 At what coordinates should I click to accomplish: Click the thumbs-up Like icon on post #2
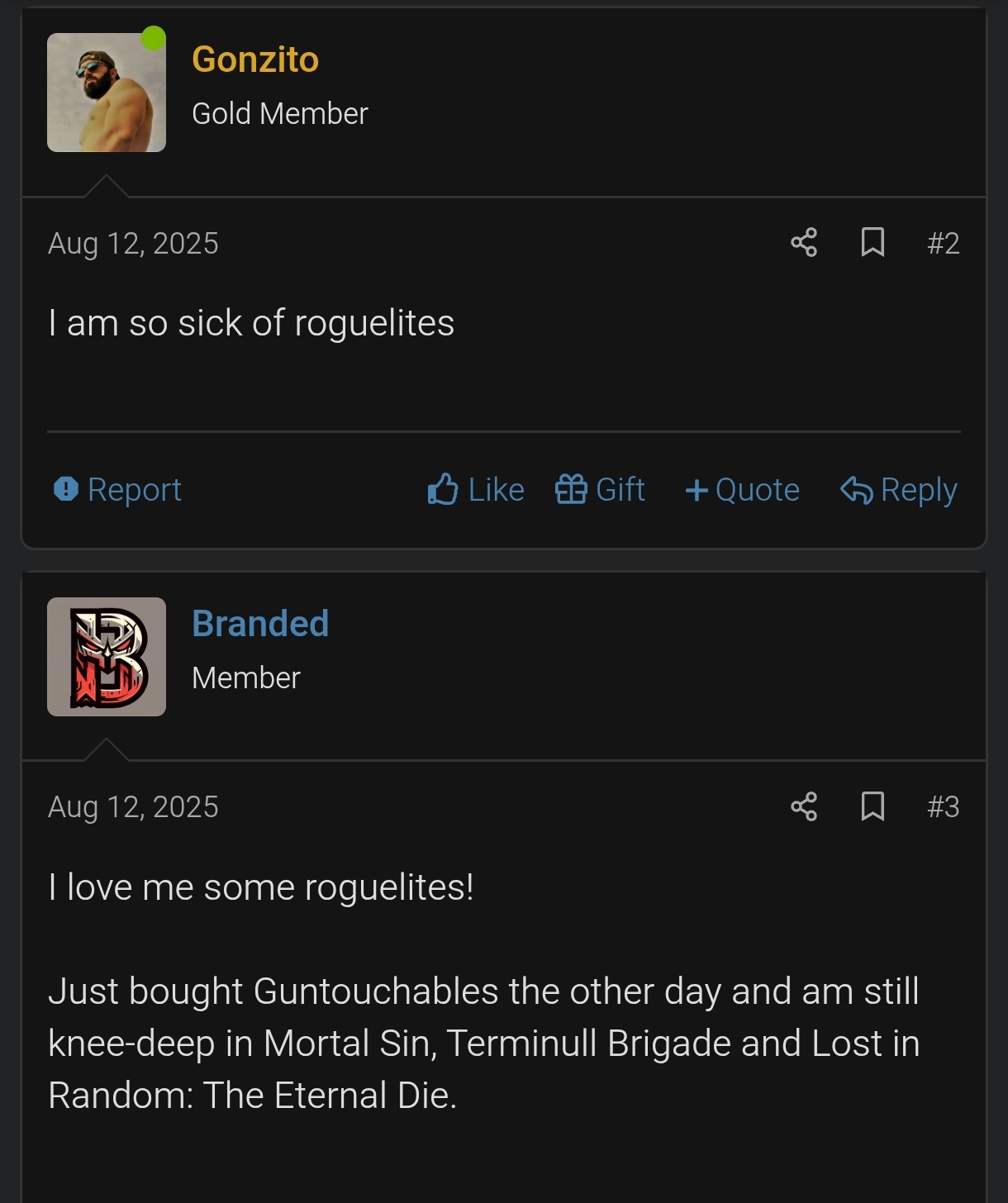click(441, 489)
